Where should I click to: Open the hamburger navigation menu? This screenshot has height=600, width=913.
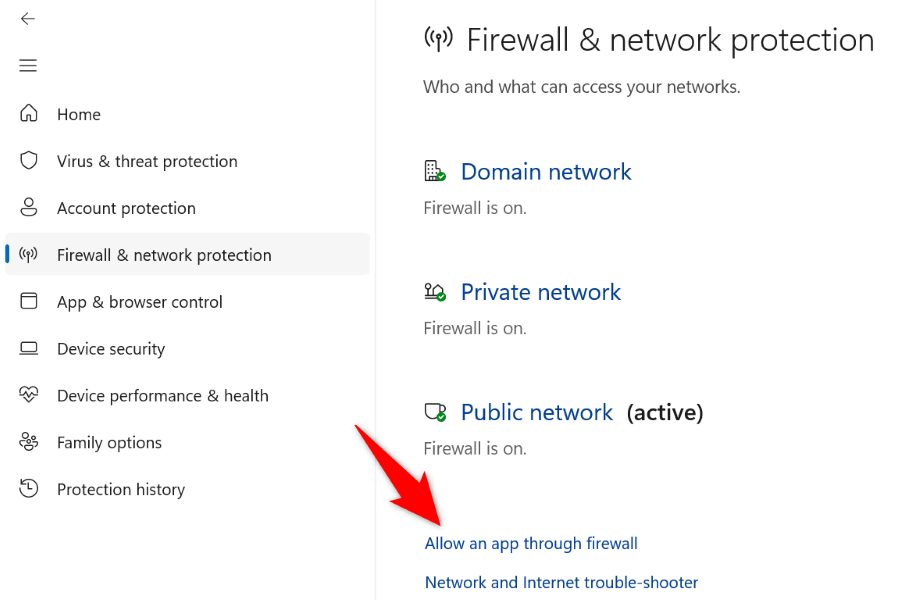[x=28, y=66]
